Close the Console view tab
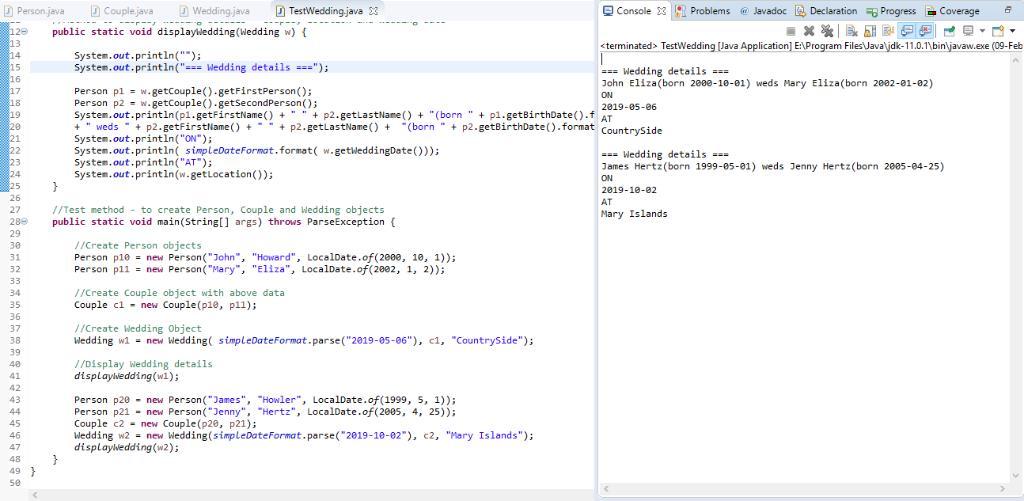1024x501 pixels. click(661, 10)
